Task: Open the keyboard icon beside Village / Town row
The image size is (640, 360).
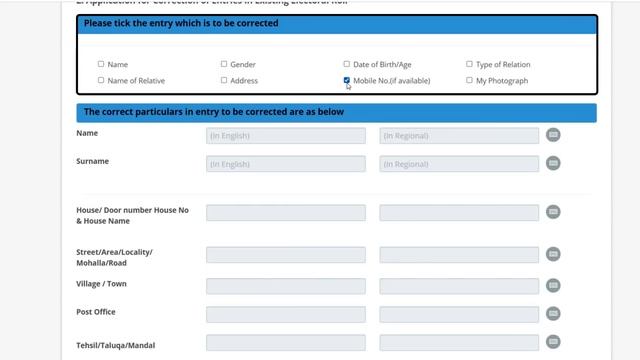Action: [553, 285]
